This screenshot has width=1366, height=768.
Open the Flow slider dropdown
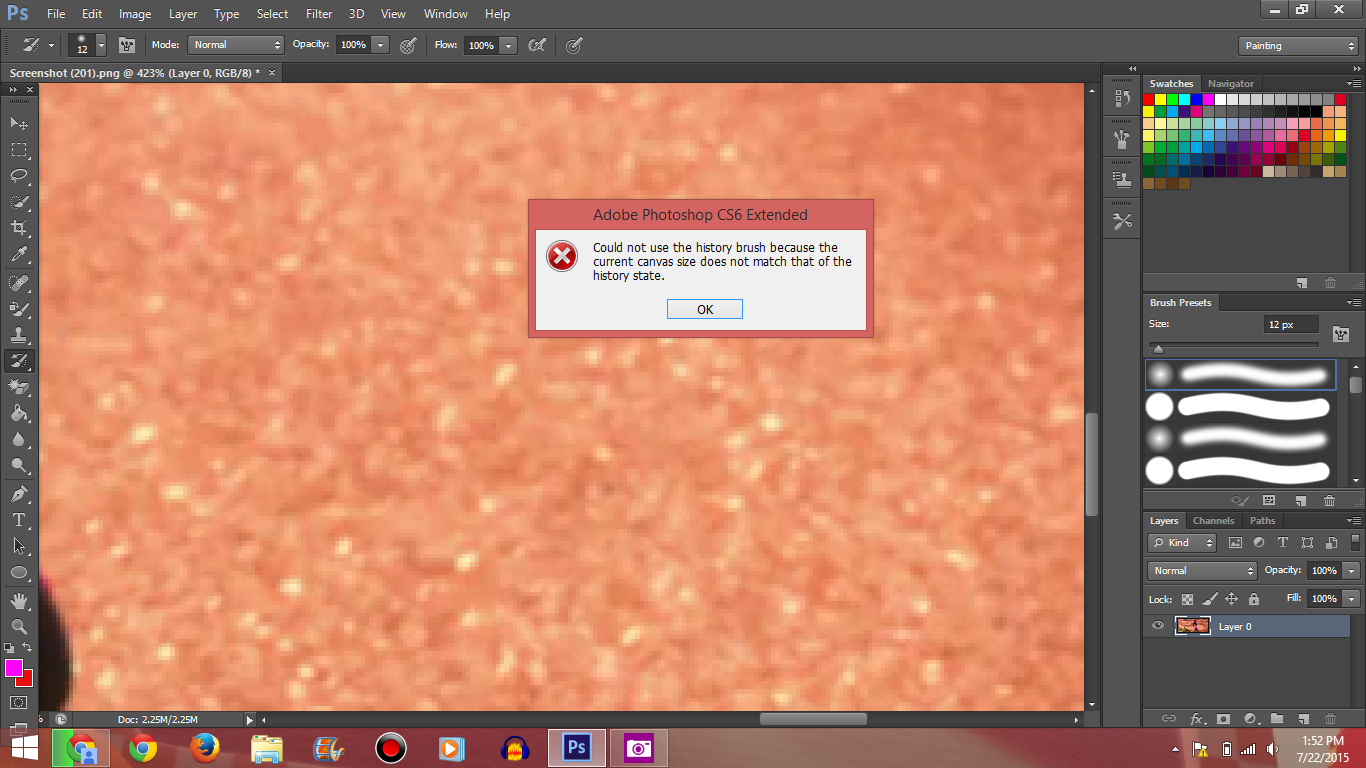point(508,45)
